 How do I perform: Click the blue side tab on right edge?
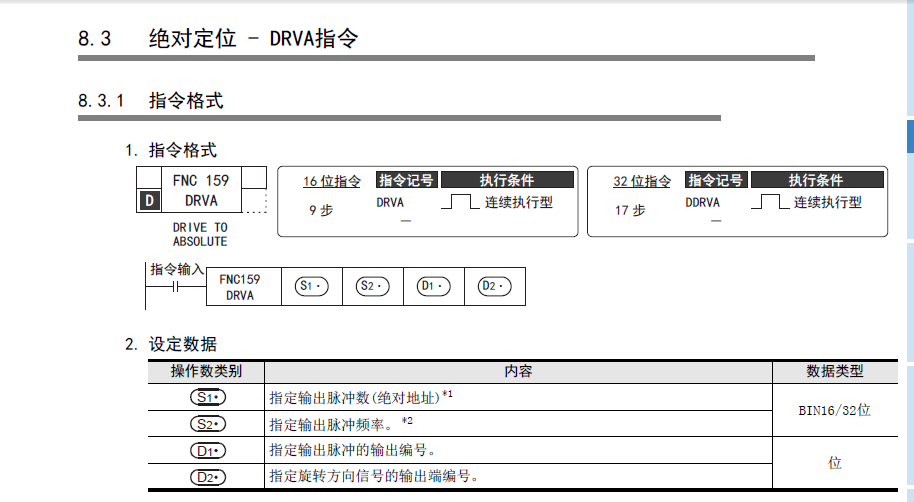coord(909,137)
